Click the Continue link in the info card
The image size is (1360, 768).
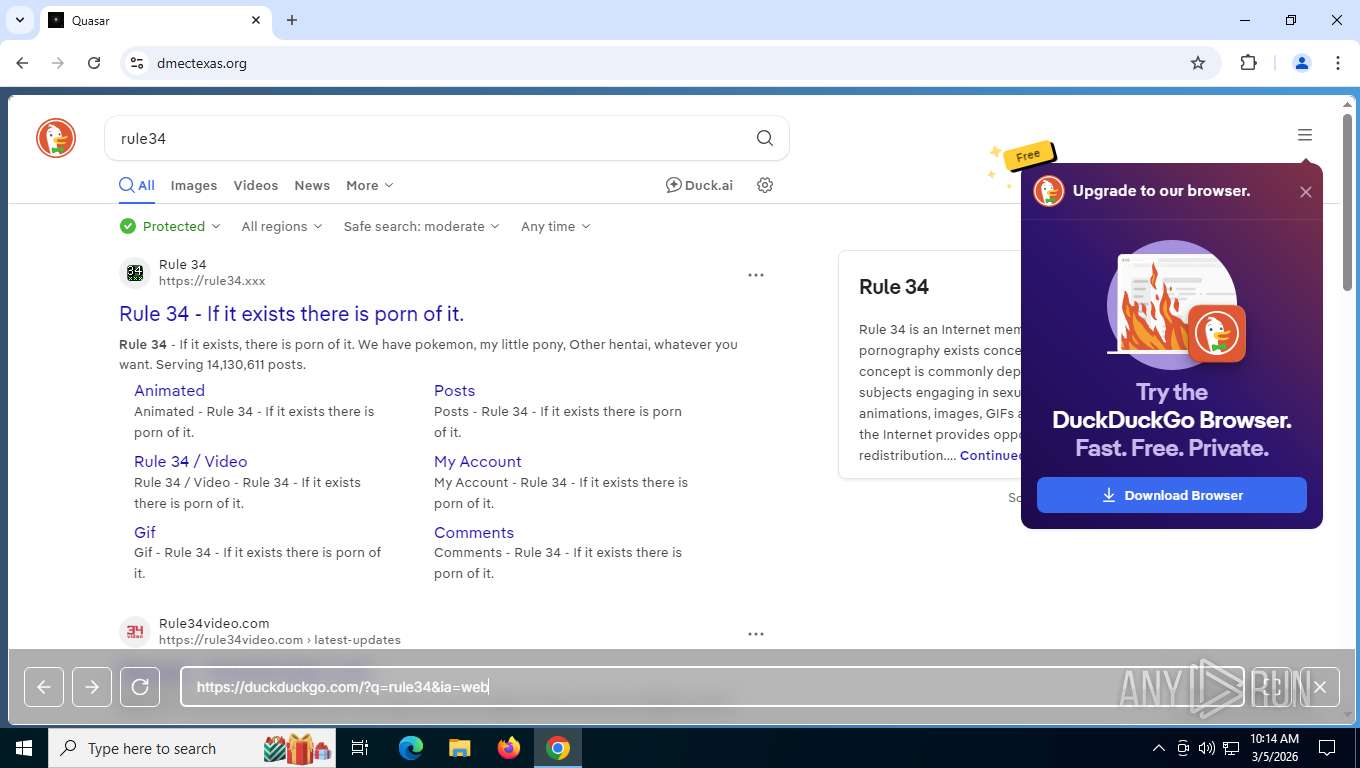coord(990,455)
